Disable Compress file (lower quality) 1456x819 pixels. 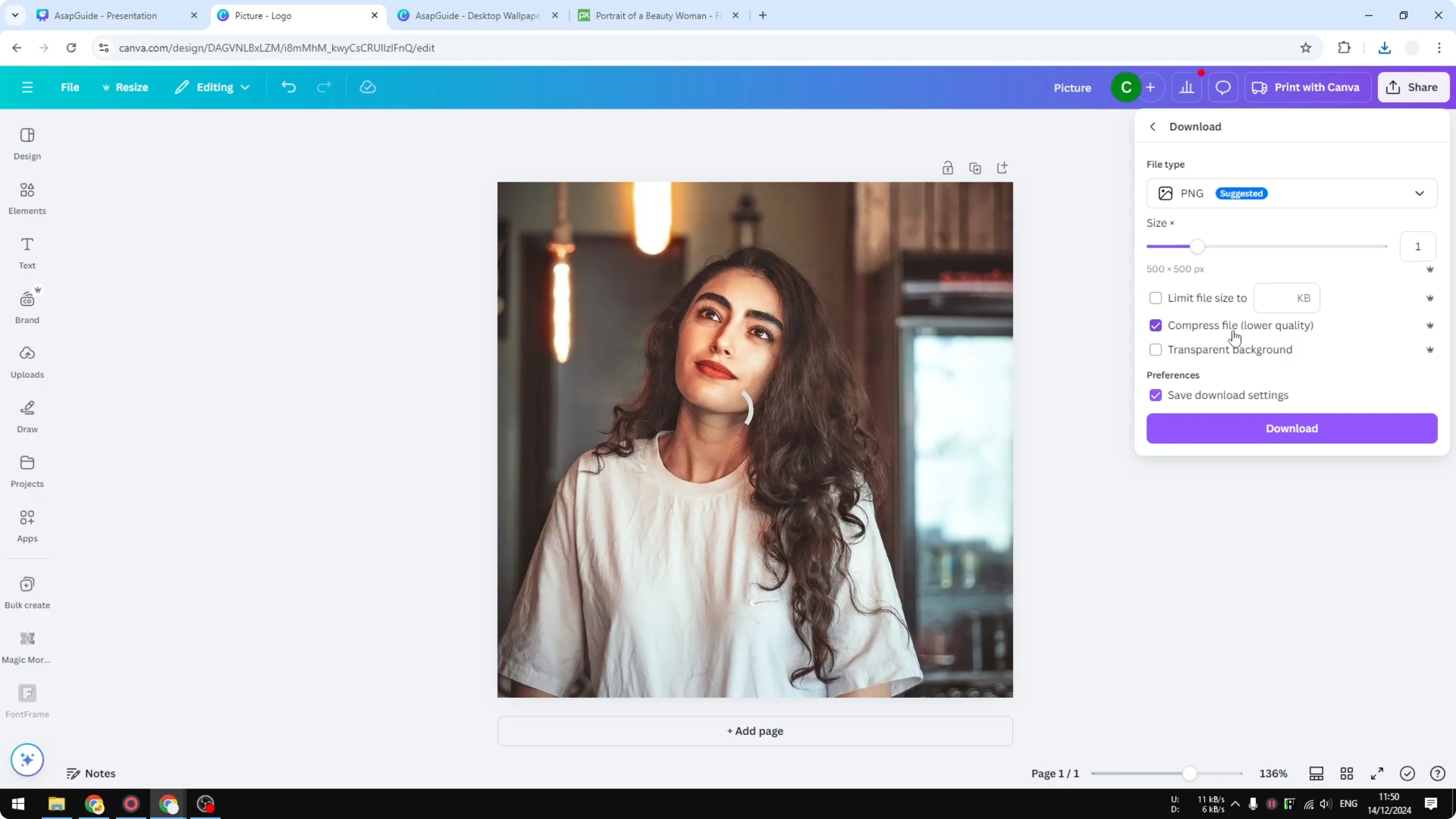click(1155, 326)
